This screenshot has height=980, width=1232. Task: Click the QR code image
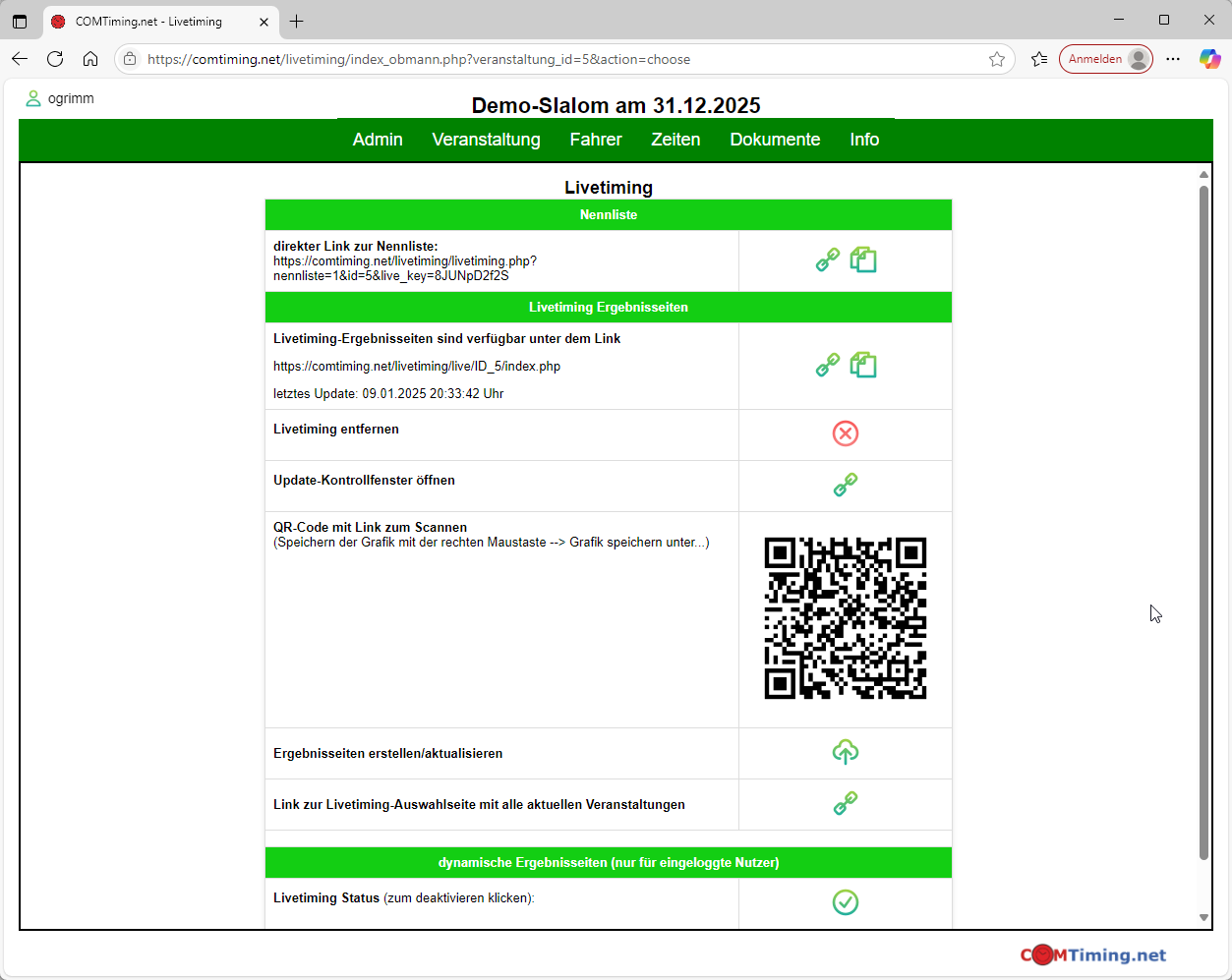point(846,618)
